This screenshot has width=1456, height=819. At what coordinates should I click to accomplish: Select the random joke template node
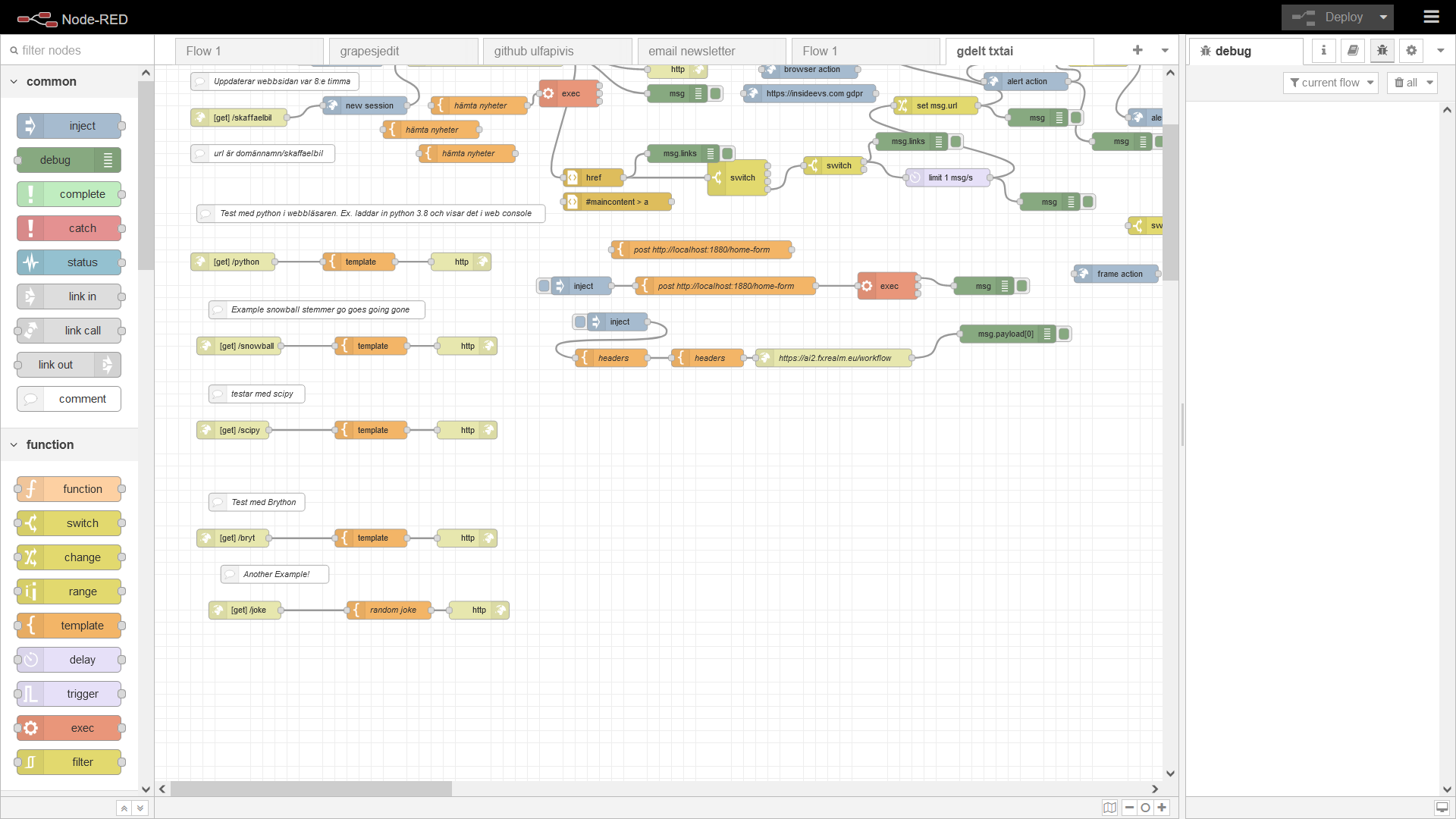pos(390,610)
